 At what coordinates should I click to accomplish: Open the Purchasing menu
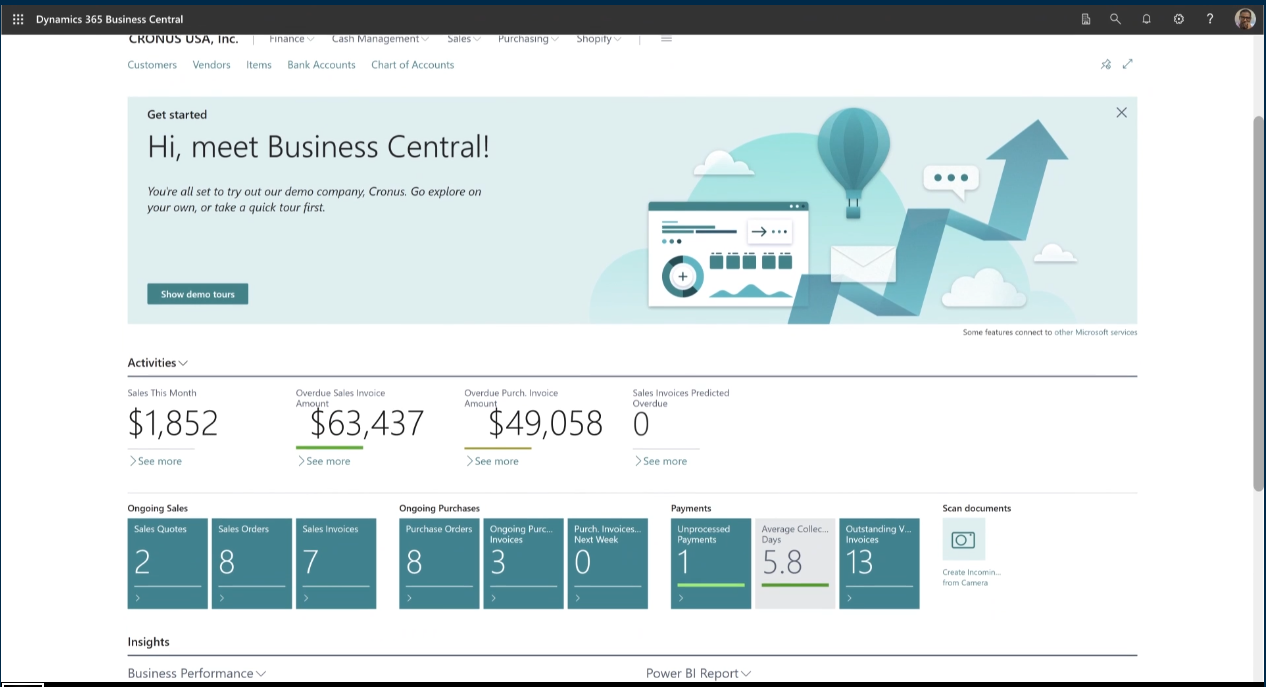click(528, 40)
